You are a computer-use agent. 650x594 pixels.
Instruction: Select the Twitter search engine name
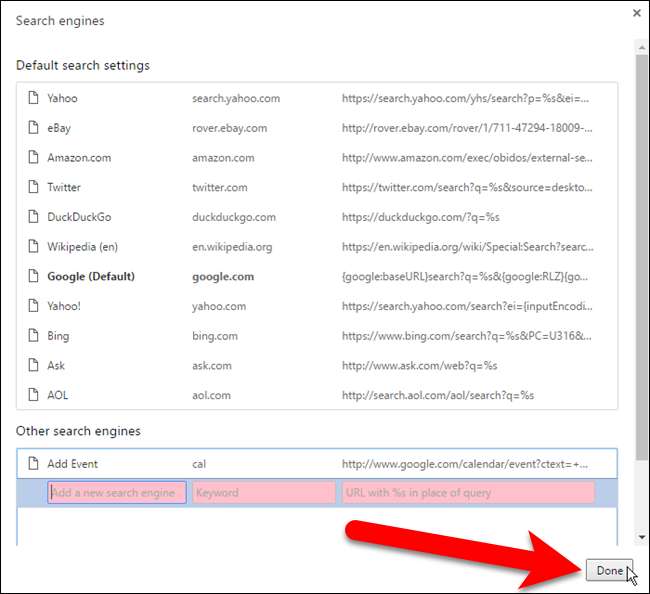coord(64,187)
